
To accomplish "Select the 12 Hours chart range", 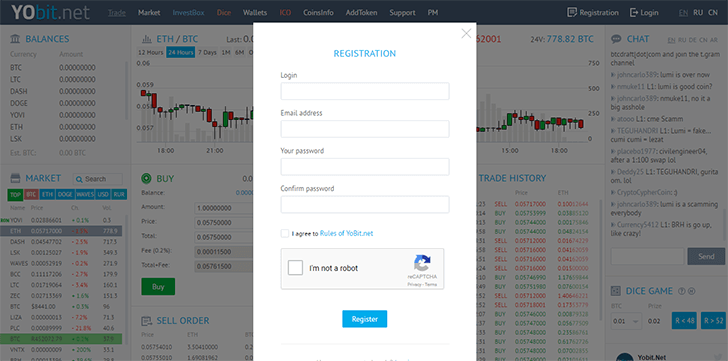I will pos(151,52).
